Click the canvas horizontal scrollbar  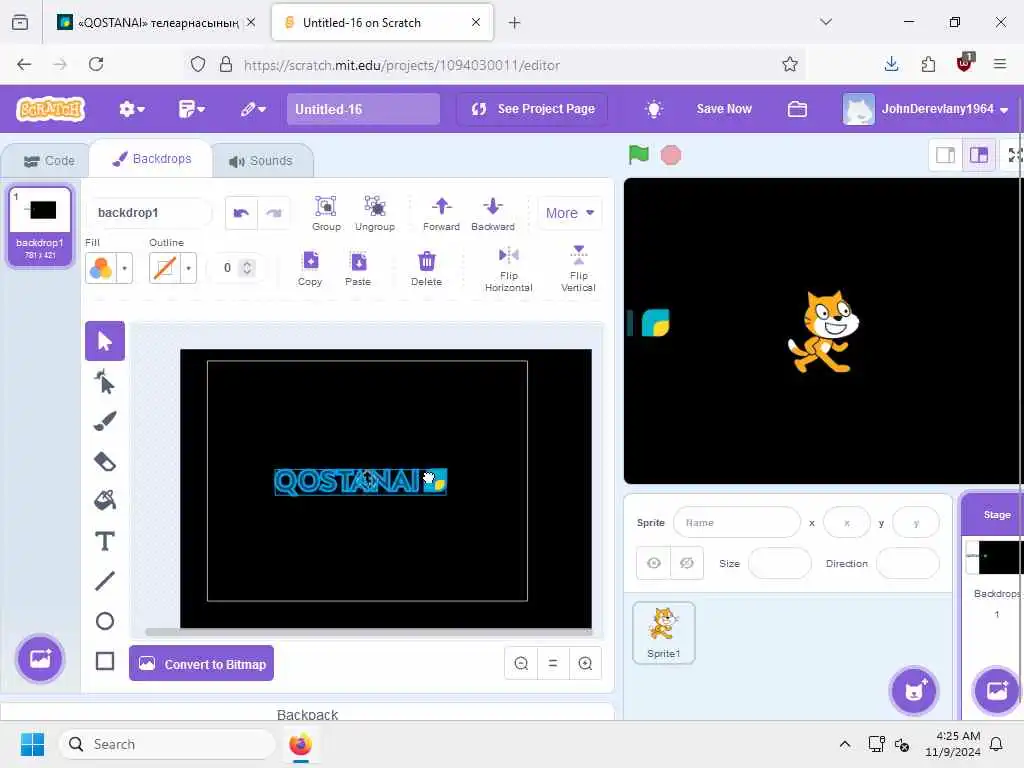368,632
